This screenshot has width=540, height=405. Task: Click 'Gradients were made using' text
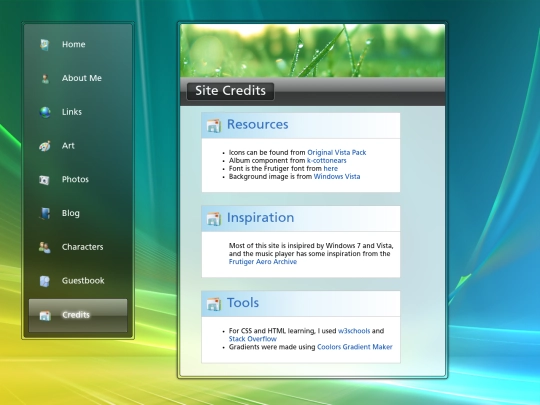(x=272, y=347)
